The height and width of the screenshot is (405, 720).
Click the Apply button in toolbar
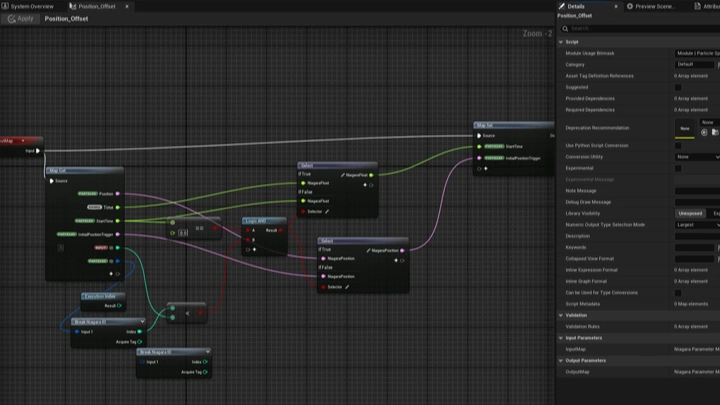(x=20, y=18)
